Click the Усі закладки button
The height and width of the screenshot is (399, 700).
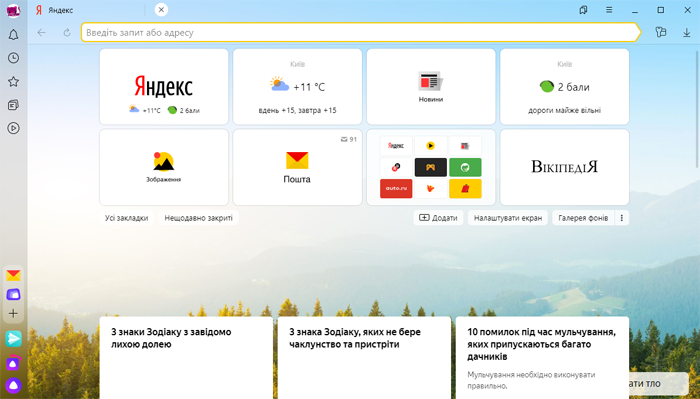(126, 218)
